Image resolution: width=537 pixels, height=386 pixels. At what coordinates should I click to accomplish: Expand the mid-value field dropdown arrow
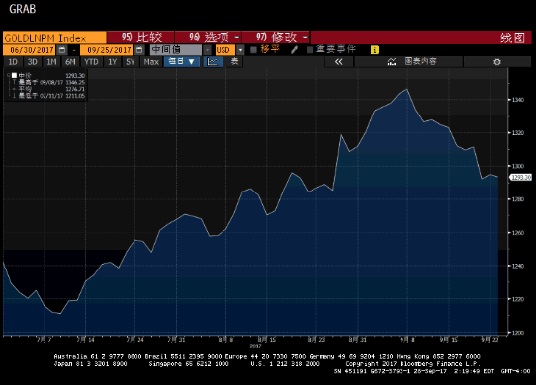(x=208, y=50)
